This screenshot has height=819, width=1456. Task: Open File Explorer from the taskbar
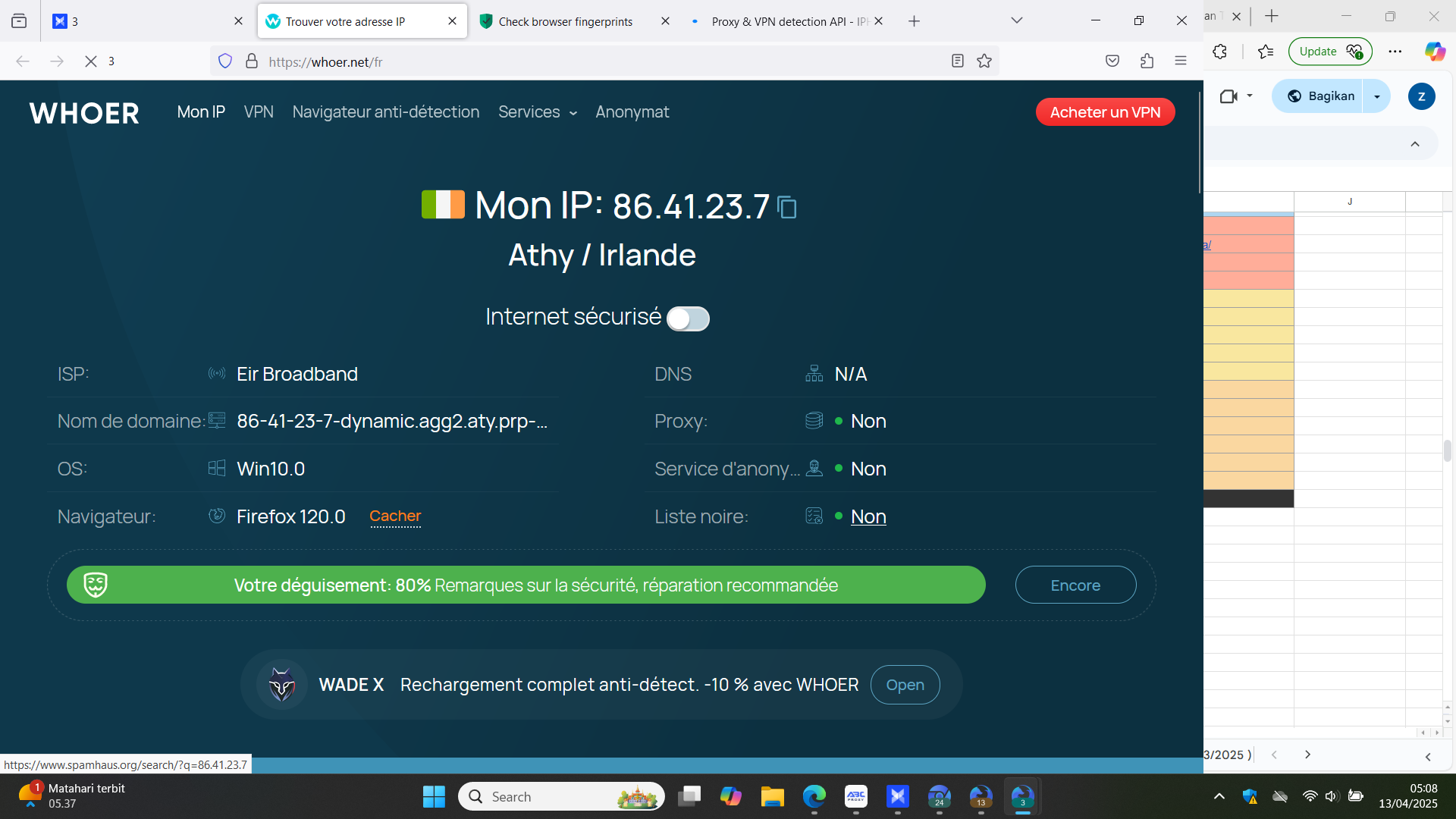(x=772, y=796)
